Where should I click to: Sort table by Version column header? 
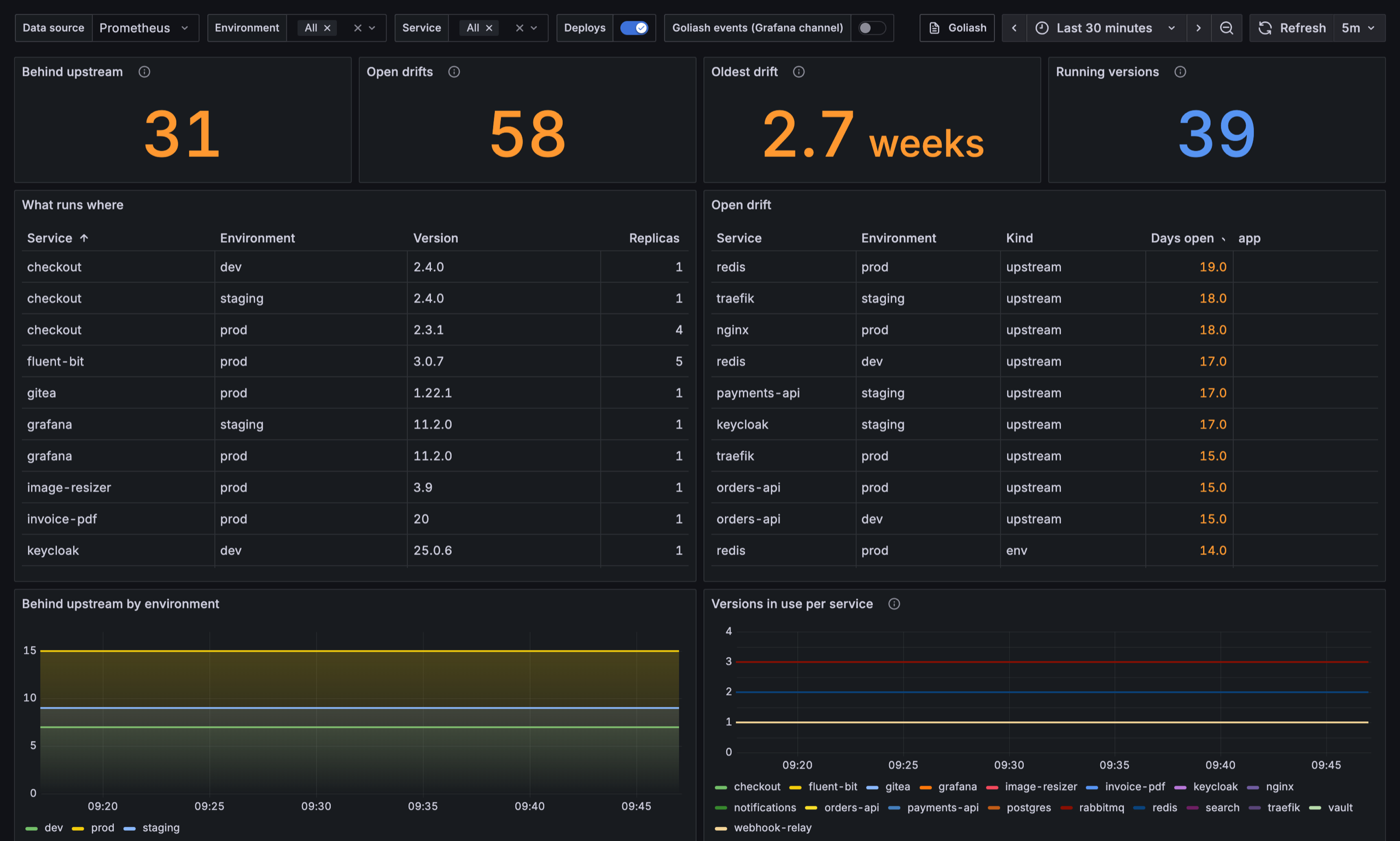click(435, 238)
